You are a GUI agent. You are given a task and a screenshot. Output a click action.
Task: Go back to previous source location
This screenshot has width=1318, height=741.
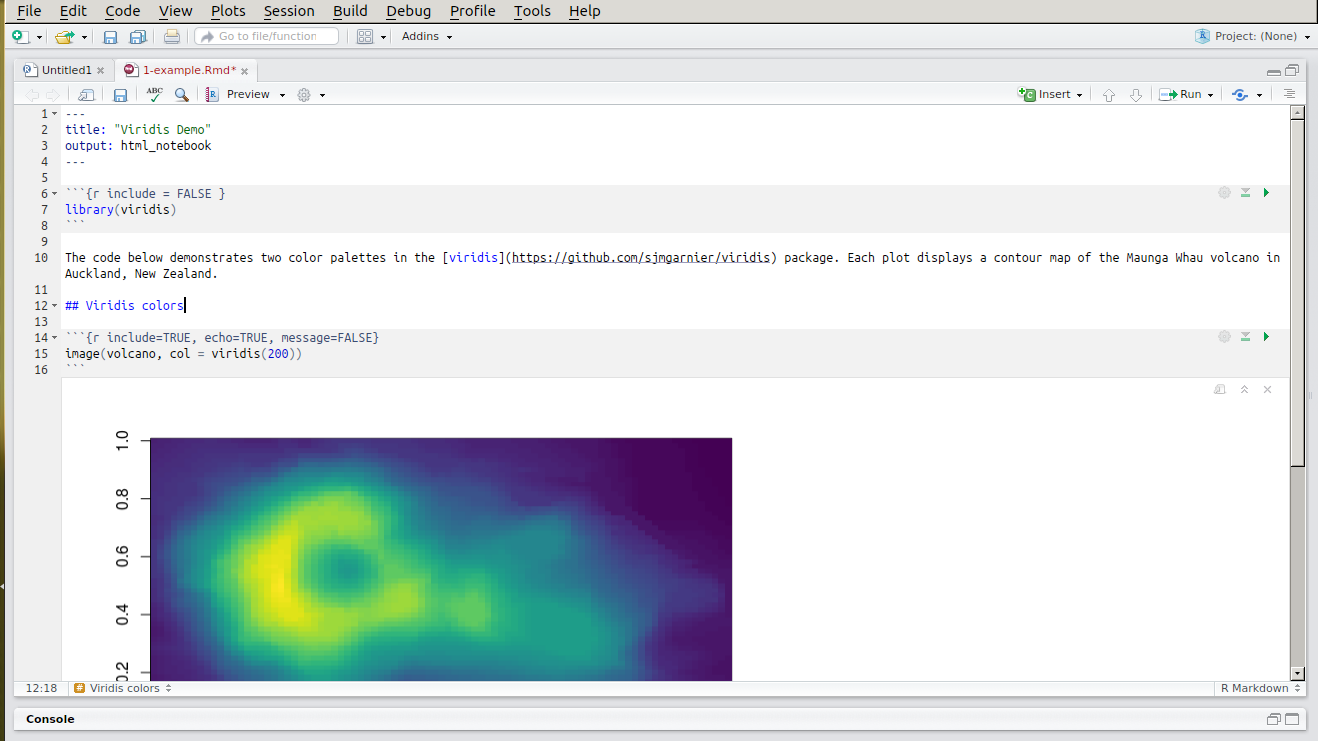[x=32, y=95]
